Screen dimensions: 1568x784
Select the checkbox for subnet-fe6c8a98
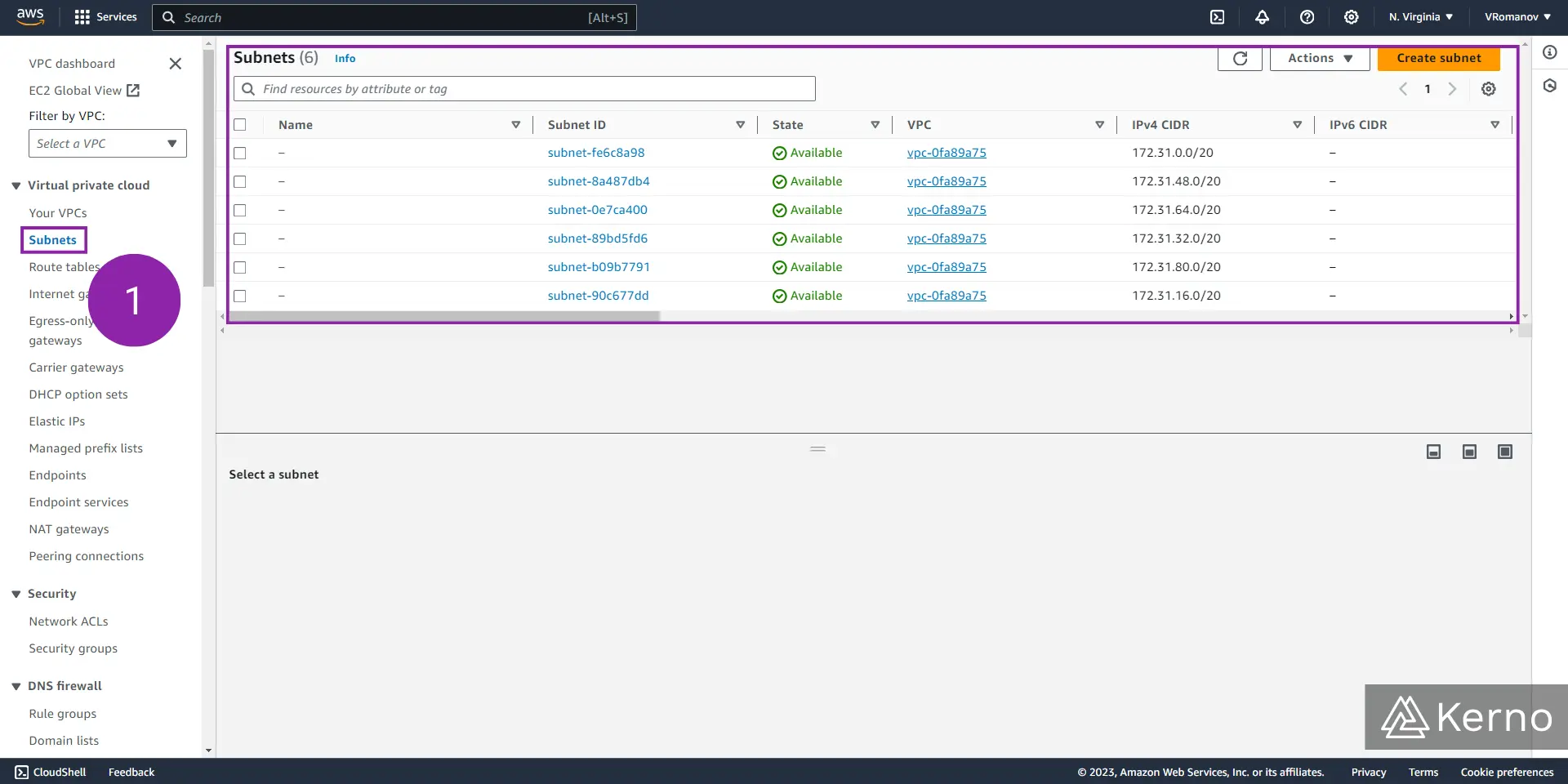pyautogui.click(x=240, y=153)
